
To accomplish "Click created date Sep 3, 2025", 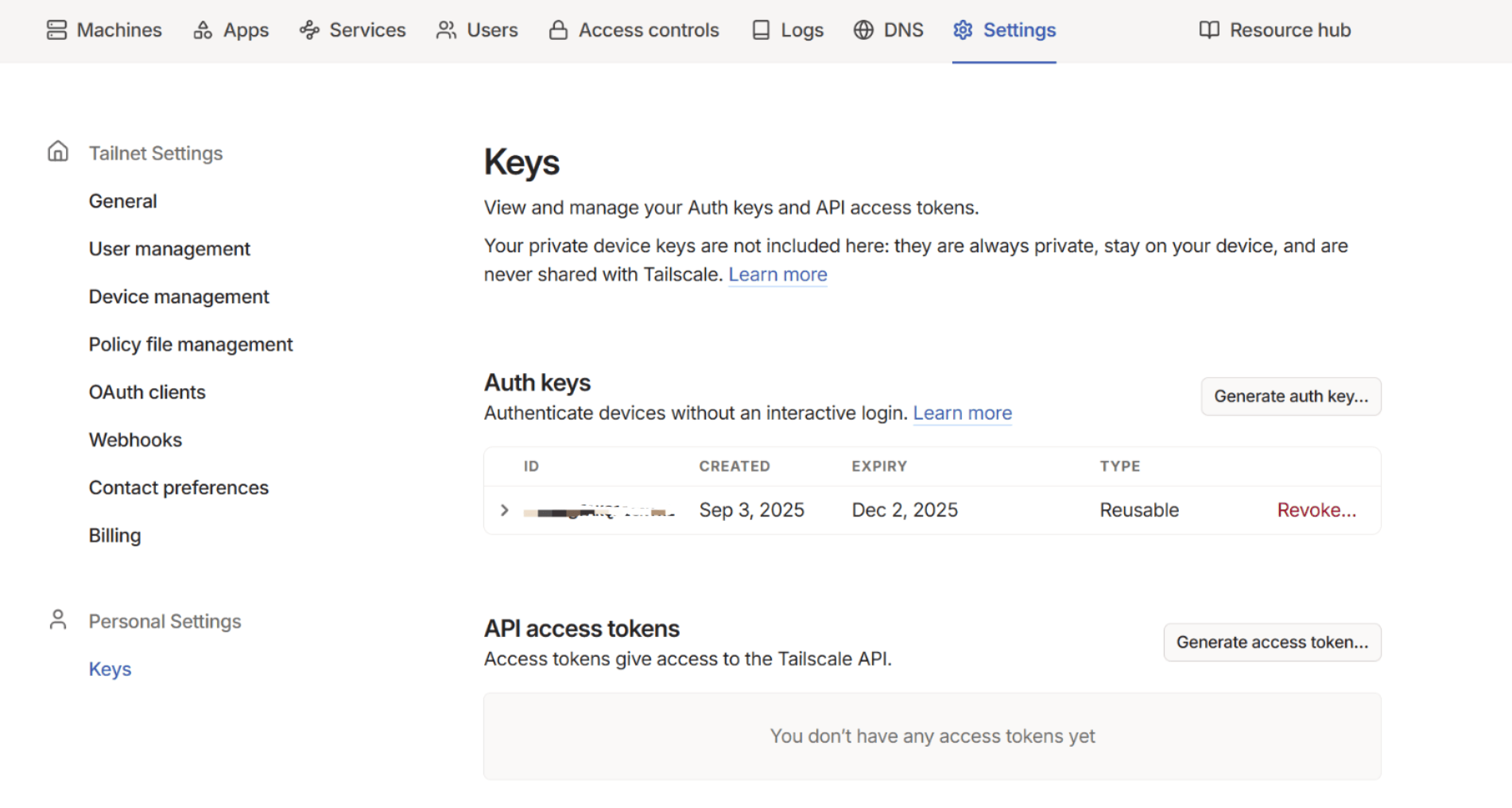I will click(x=751, y=510).
